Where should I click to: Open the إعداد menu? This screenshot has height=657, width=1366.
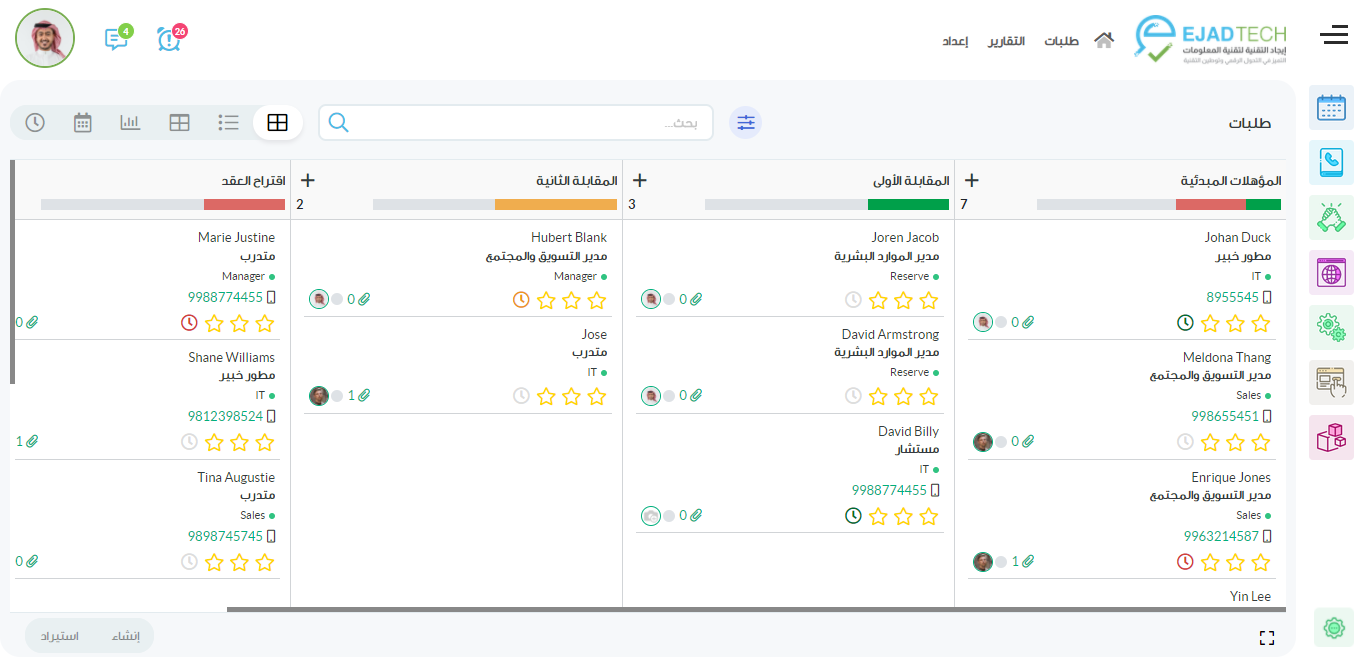(x=955, y=41)
